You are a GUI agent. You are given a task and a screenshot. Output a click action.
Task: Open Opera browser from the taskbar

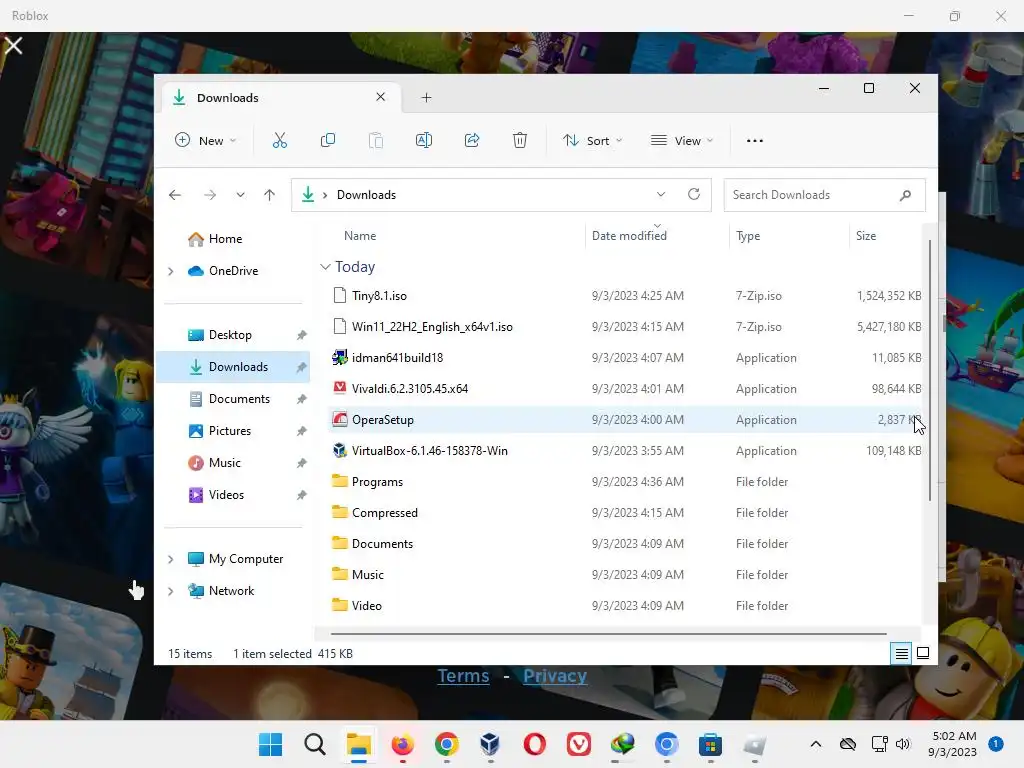534,744
